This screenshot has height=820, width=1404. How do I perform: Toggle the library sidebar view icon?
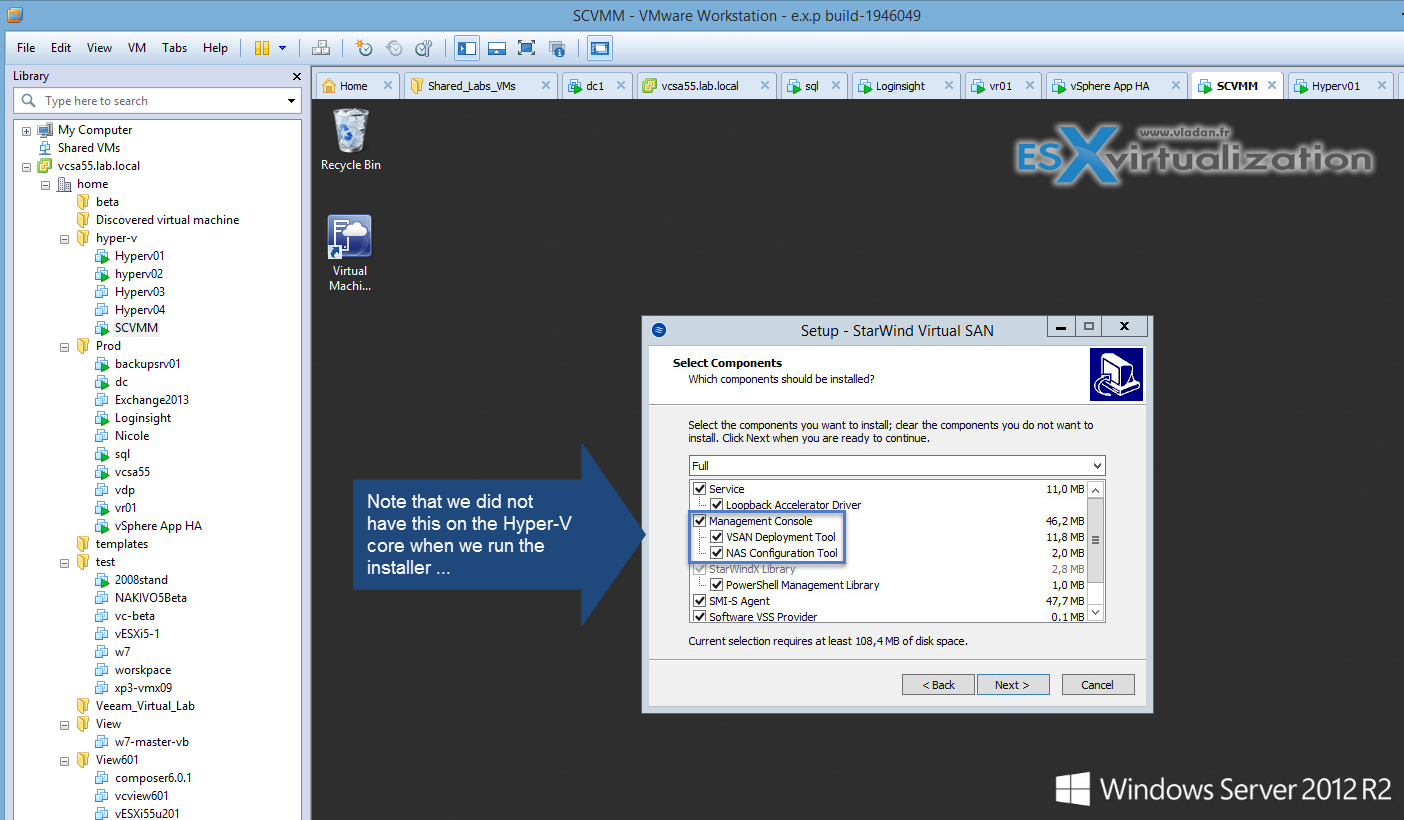[467, 48]
